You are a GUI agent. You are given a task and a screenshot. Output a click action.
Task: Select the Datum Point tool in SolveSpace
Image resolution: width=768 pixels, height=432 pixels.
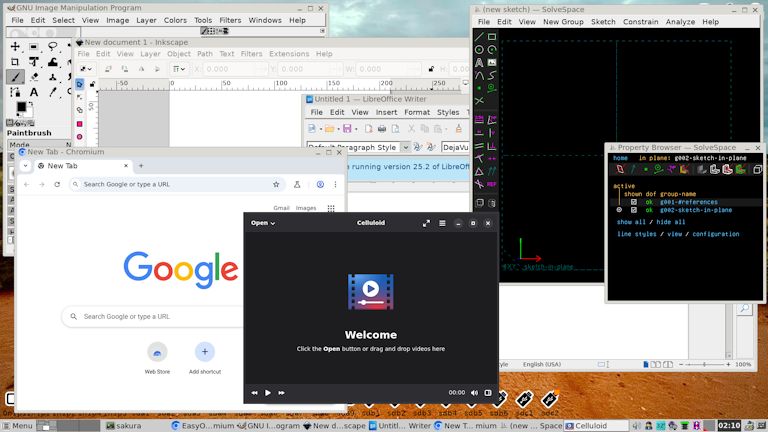click(x=479, y=88)
